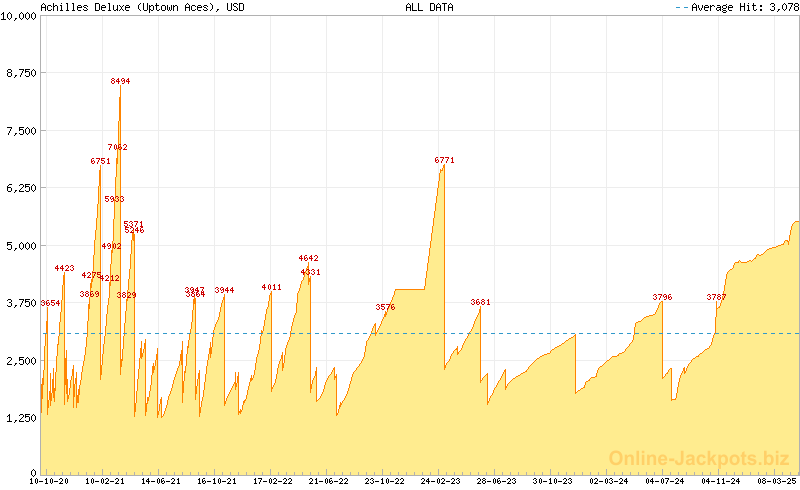Click the ALL DATA heading
The height and width of the screenshot is (490, 800).
429,7
